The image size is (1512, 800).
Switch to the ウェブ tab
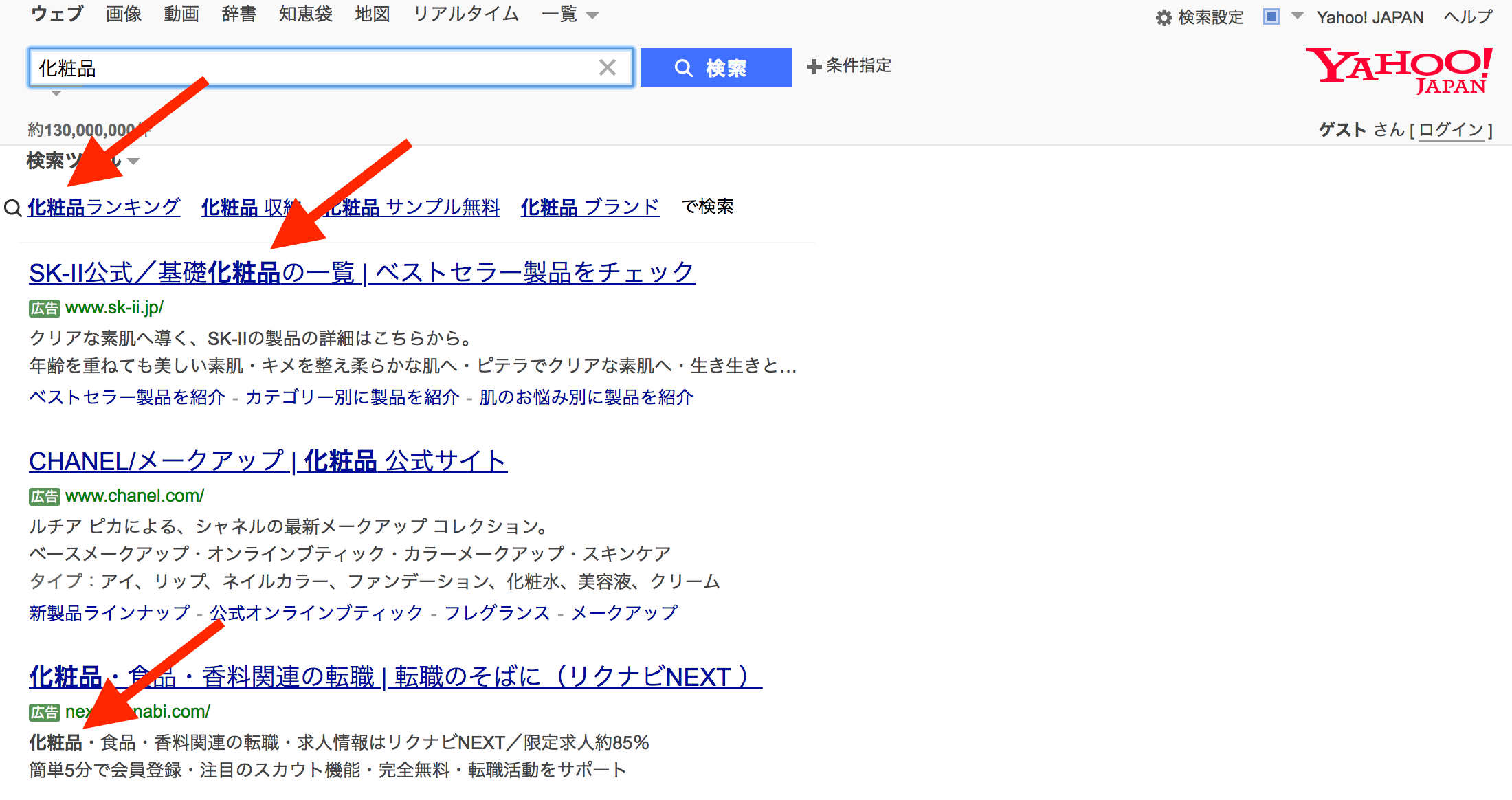(58, 14)
